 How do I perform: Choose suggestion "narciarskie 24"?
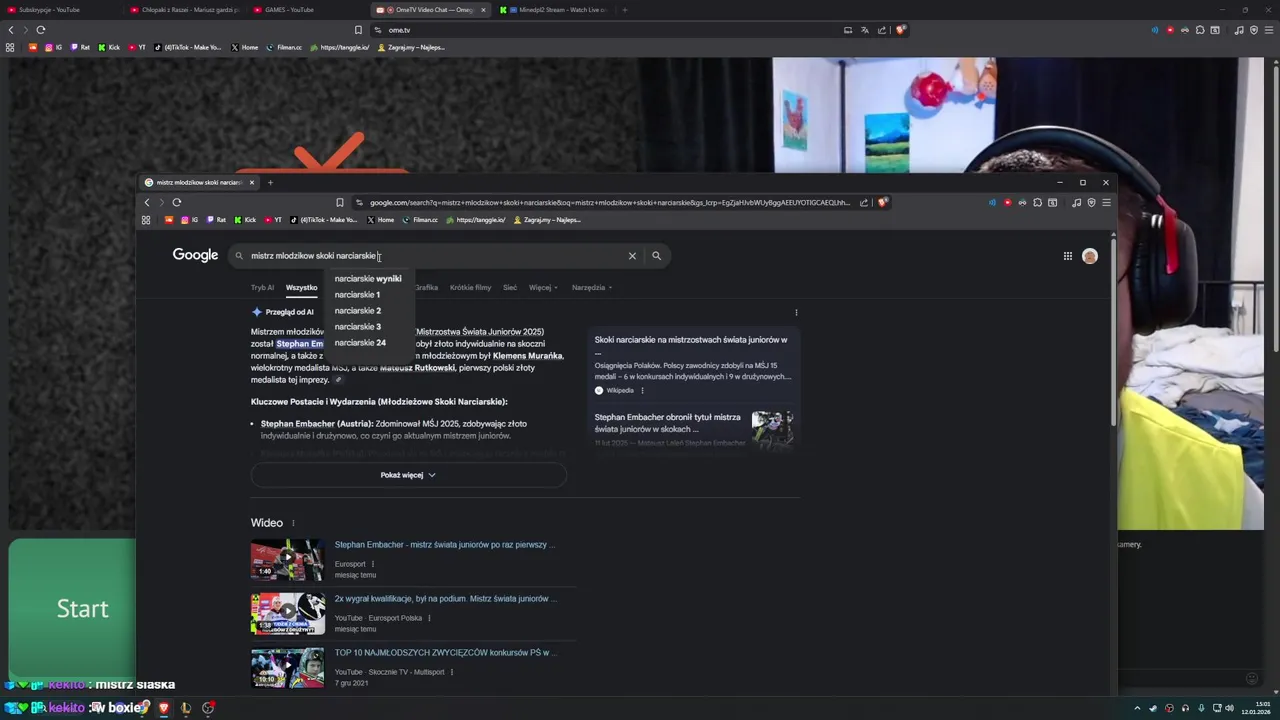pyautogui.click(x=368, y=343)
